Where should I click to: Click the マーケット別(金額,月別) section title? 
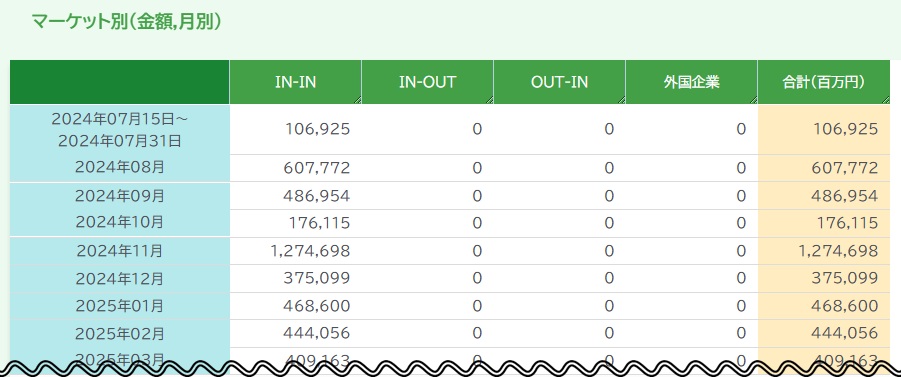pos(126,22)
